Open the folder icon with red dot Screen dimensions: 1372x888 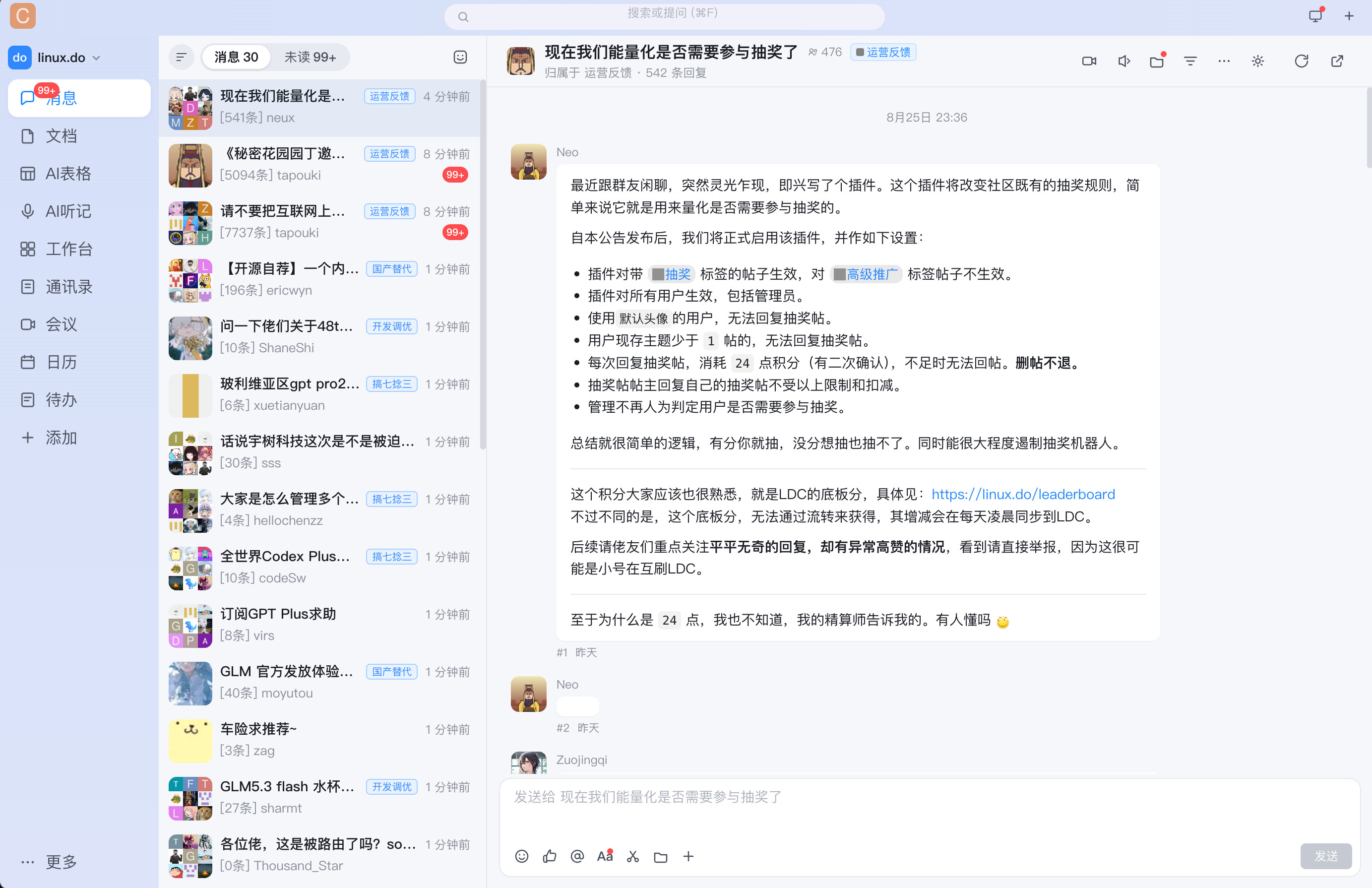coord(1157,61)
